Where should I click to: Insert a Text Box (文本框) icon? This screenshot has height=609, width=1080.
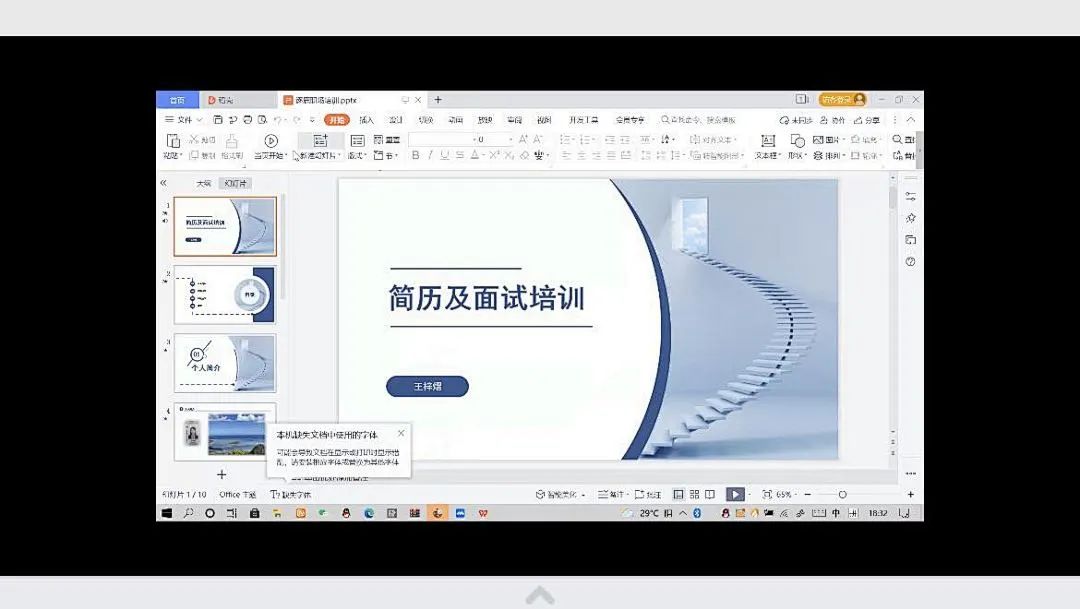pos(767,141)
